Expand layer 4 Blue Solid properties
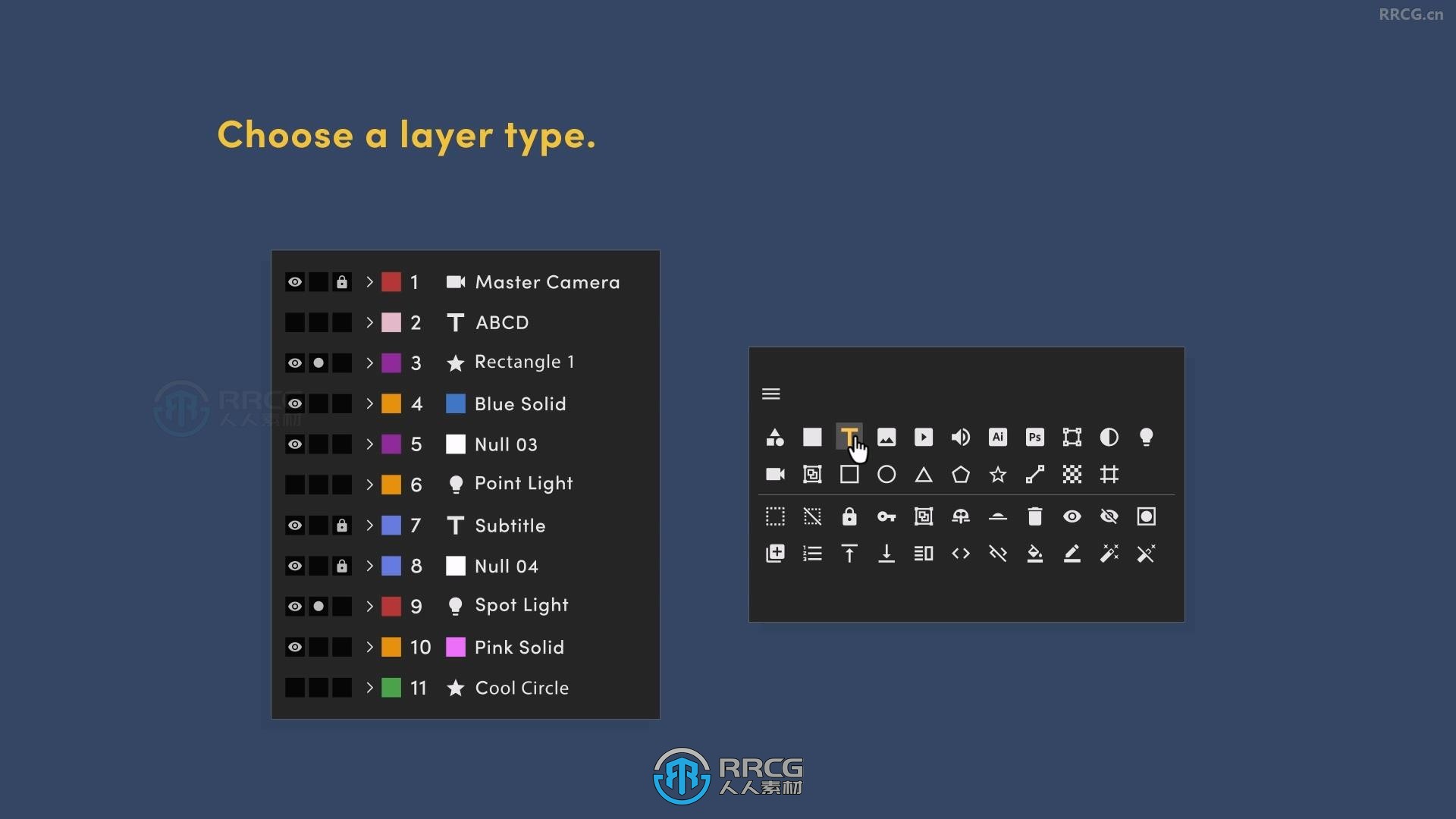The image size is (1456, 819). coord(370,402)
